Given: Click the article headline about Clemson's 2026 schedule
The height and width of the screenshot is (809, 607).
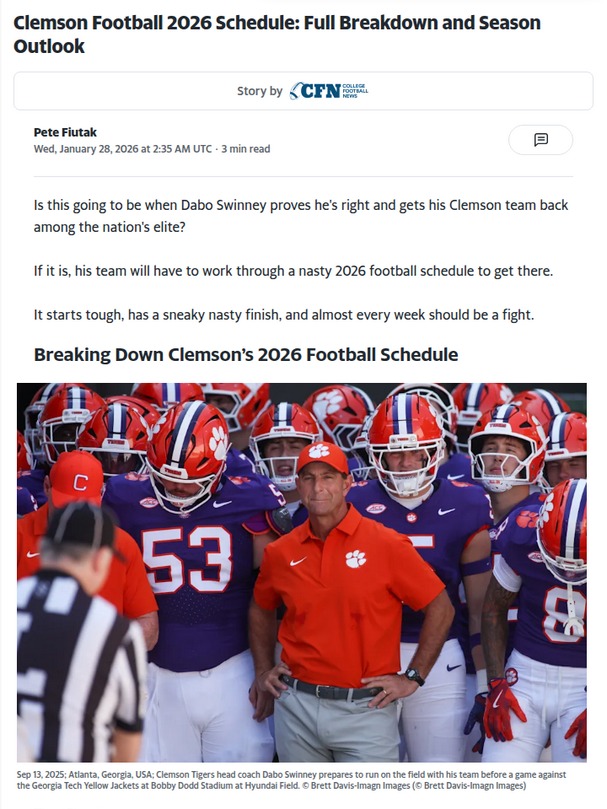Looking at the screenshot, I should pos(277,34).
